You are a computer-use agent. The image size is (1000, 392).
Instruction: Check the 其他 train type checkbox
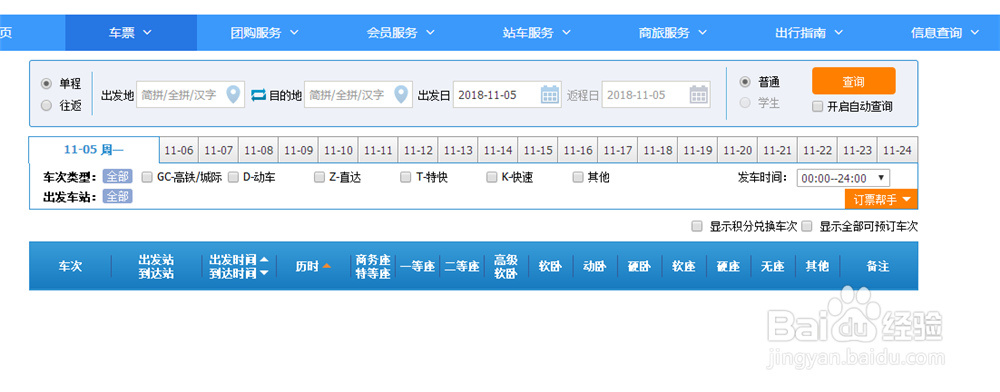(x=578, y=177)
